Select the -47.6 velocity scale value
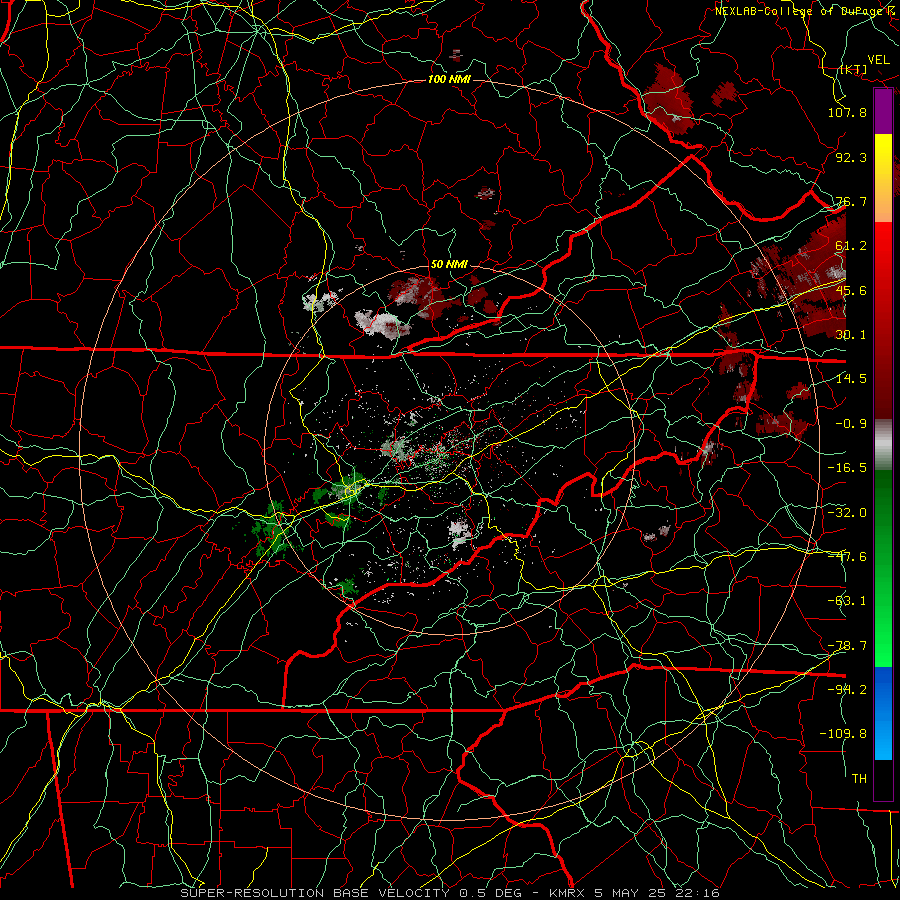 (x=847, y=557)
